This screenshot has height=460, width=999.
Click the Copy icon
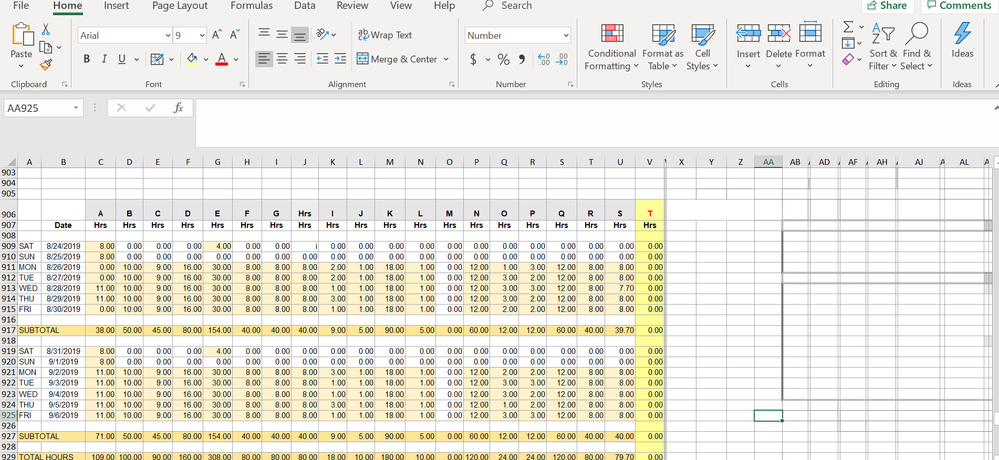pos(46,47)
